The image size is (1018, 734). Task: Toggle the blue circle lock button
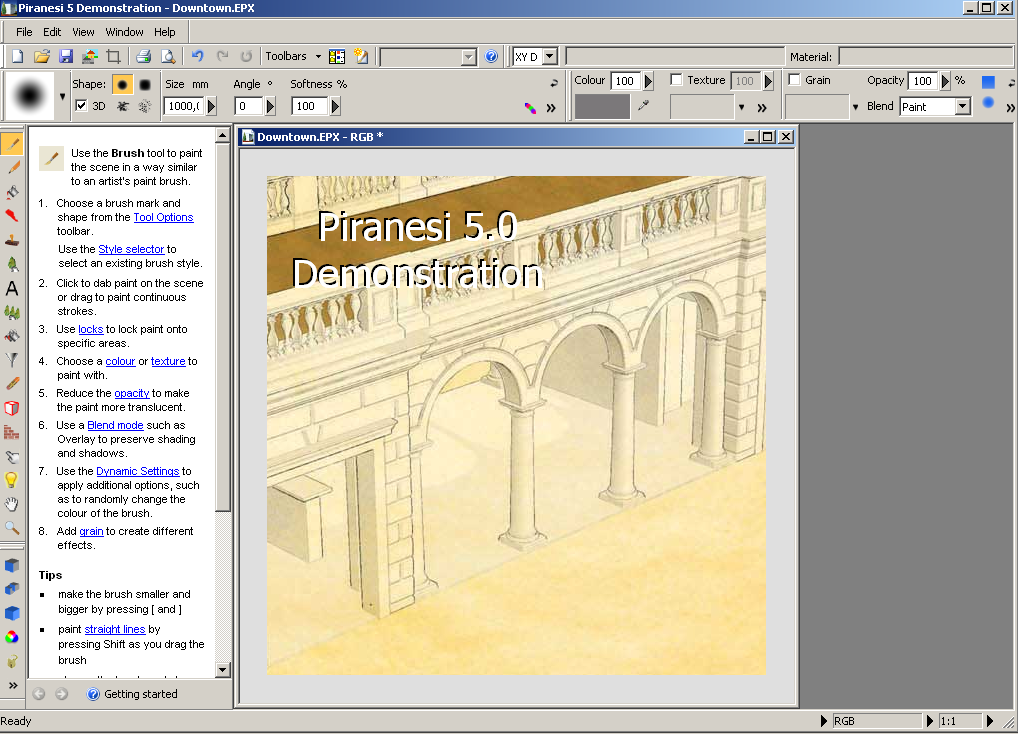click(988, 103)
